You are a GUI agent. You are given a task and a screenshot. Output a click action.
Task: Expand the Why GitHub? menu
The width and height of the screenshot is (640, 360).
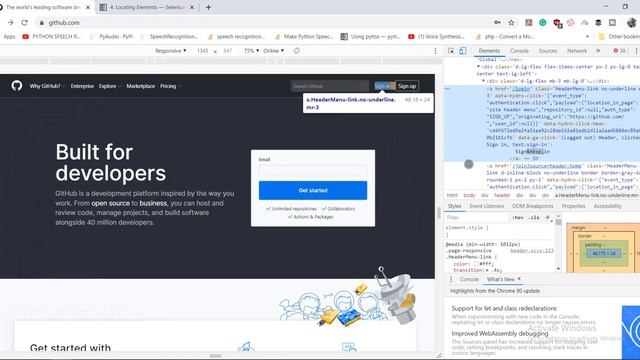point(47,86)
